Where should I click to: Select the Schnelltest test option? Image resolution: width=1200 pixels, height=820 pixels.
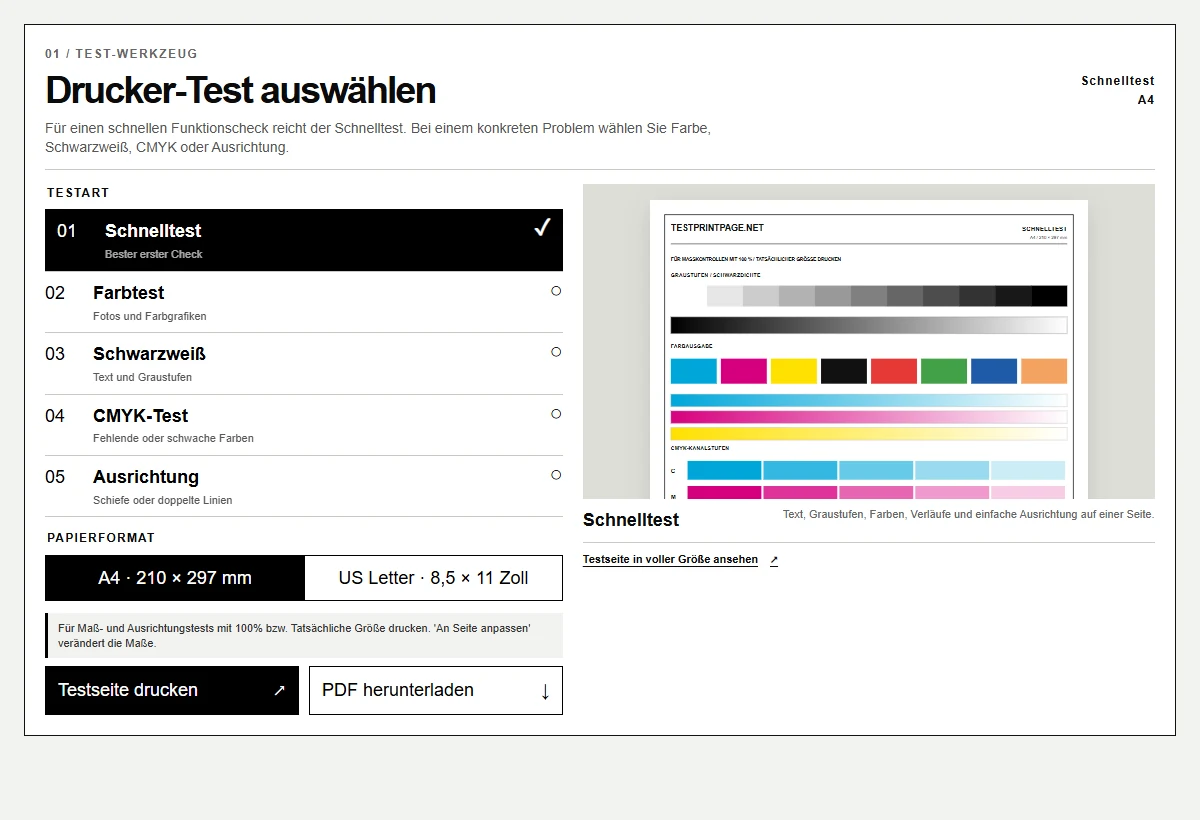304,240
